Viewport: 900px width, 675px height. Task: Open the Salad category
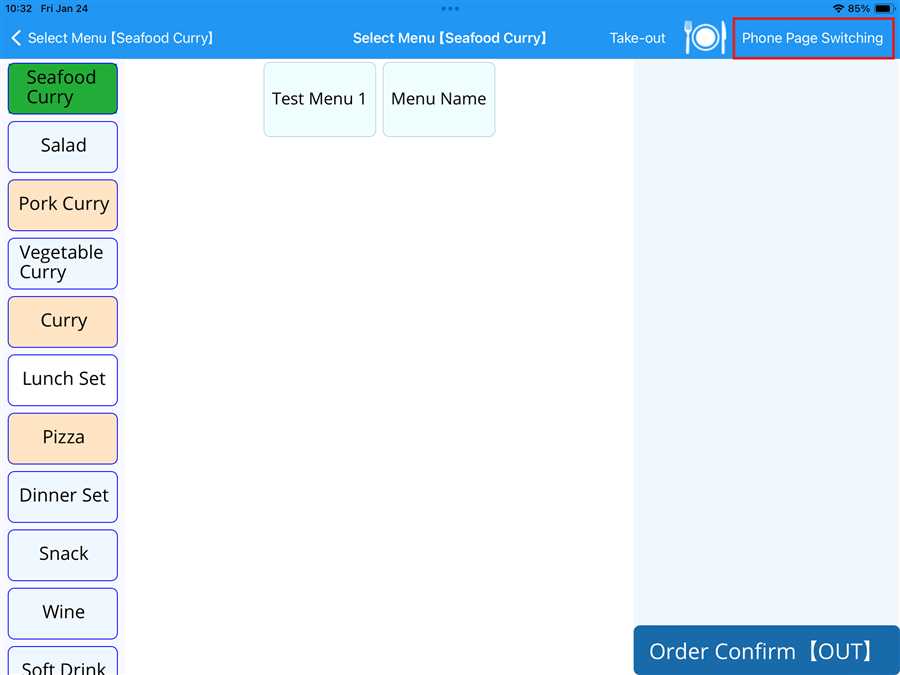[x=63, y=146]
